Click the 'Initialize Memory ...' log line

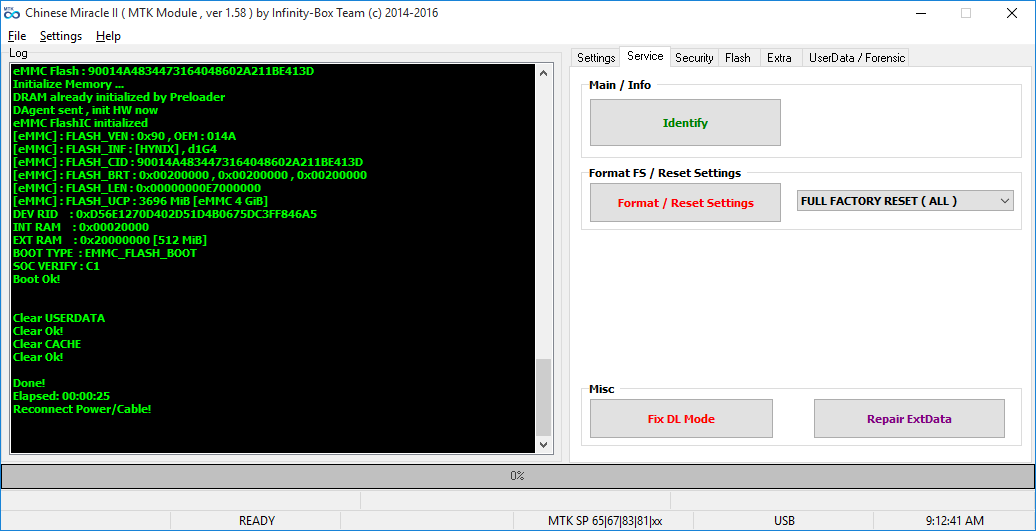[68, 84]
